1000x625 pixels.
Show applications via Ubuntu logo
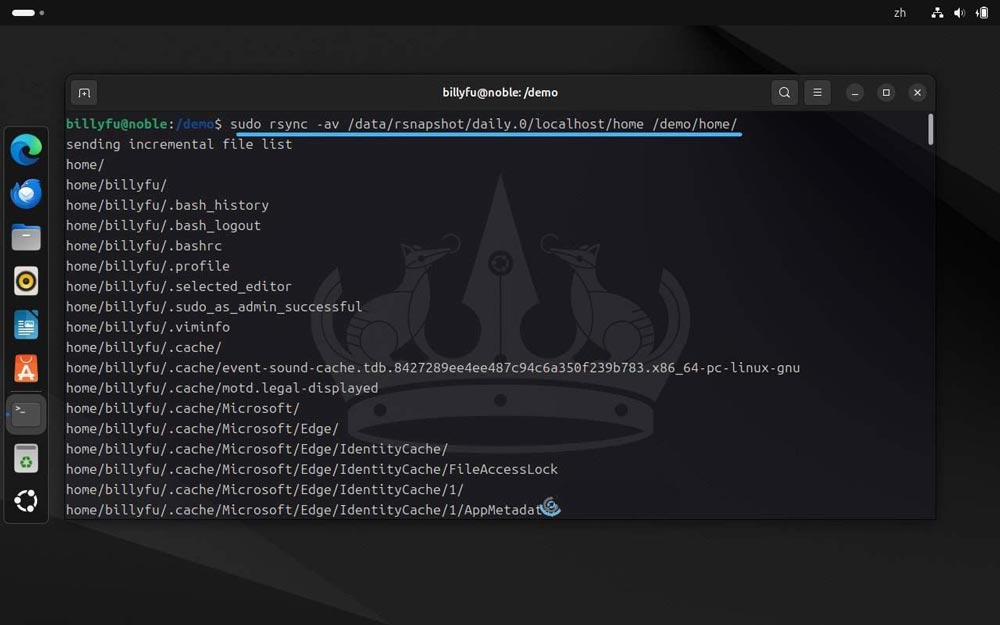pyautogui.click(x=26, y=501)
